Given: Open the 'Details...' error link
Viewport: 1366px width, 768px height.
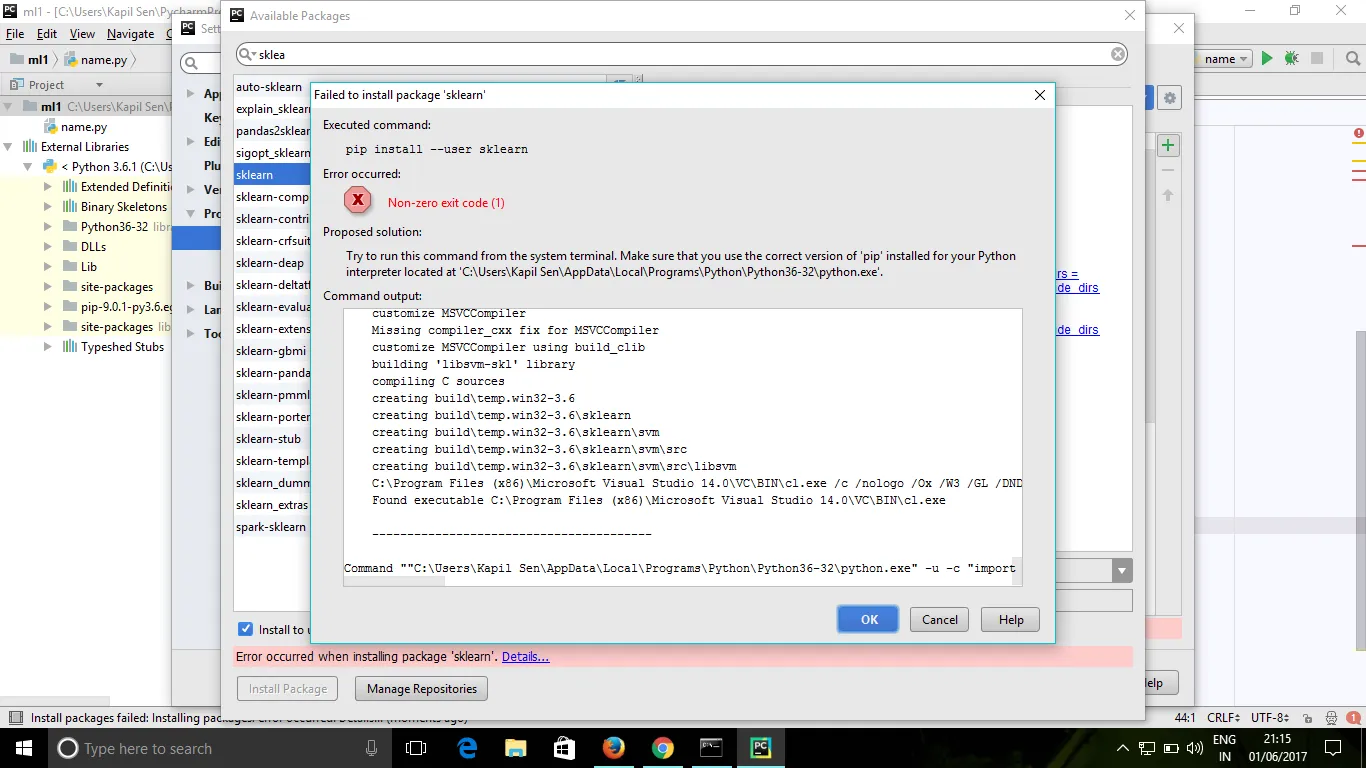Looking at the screenshot, I should [526, 657].
